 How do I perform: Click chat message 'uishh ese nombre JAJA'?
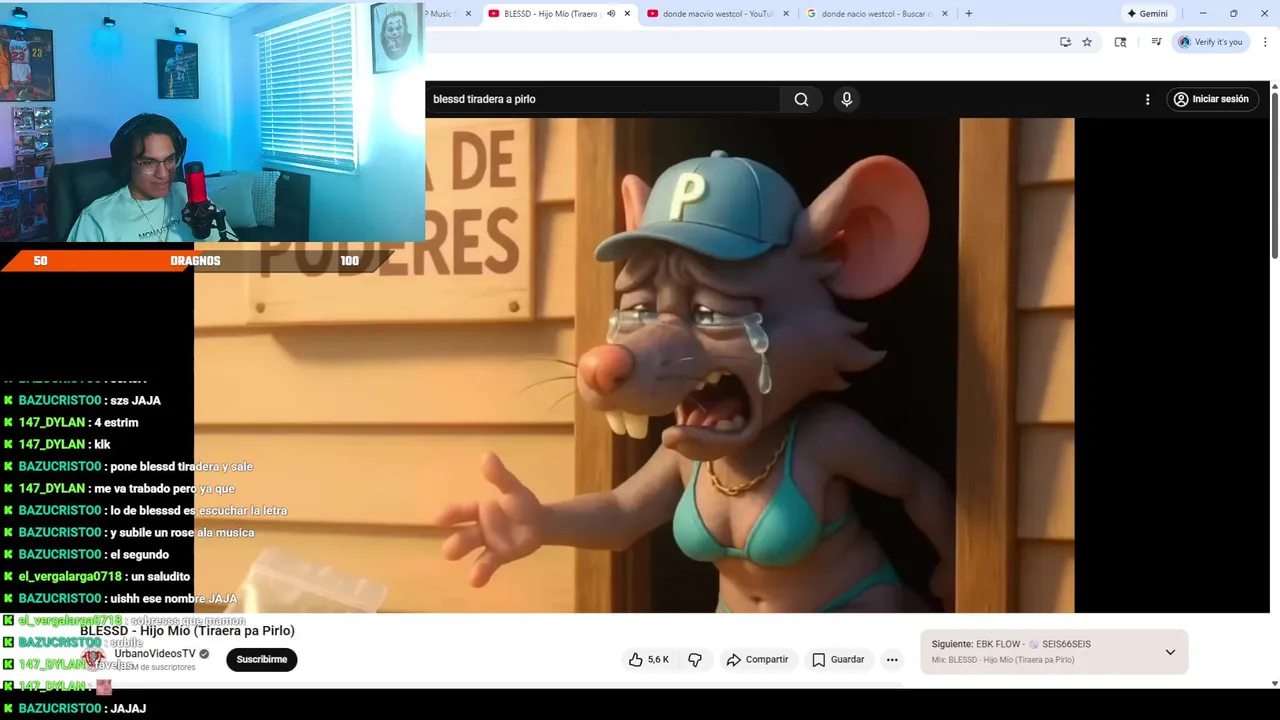tap(173, 598)
